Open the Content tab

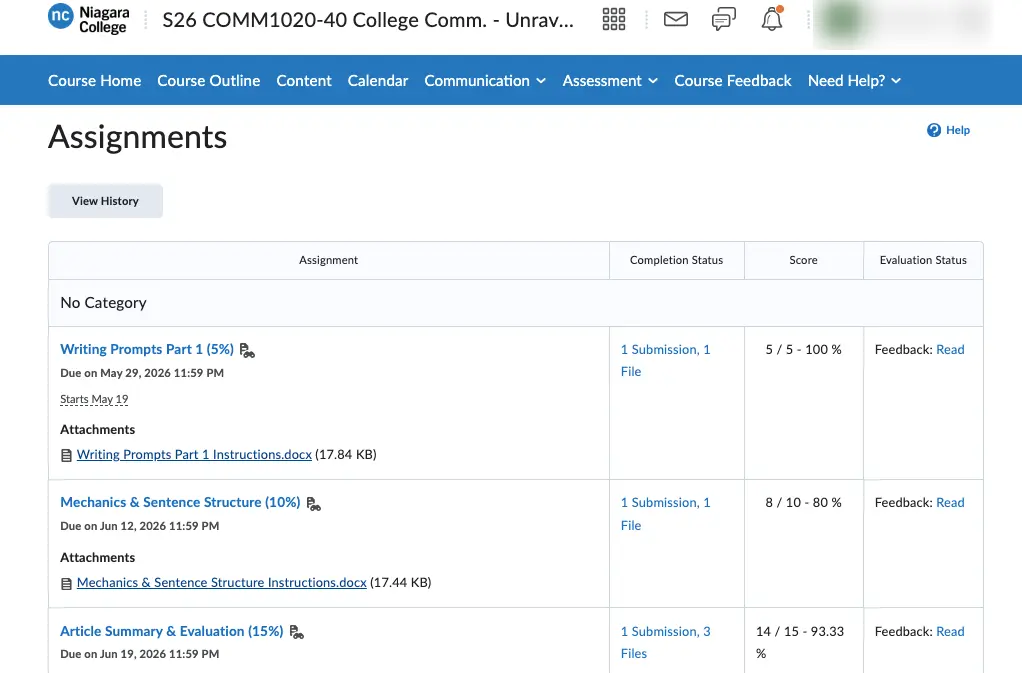click(304, 81)
